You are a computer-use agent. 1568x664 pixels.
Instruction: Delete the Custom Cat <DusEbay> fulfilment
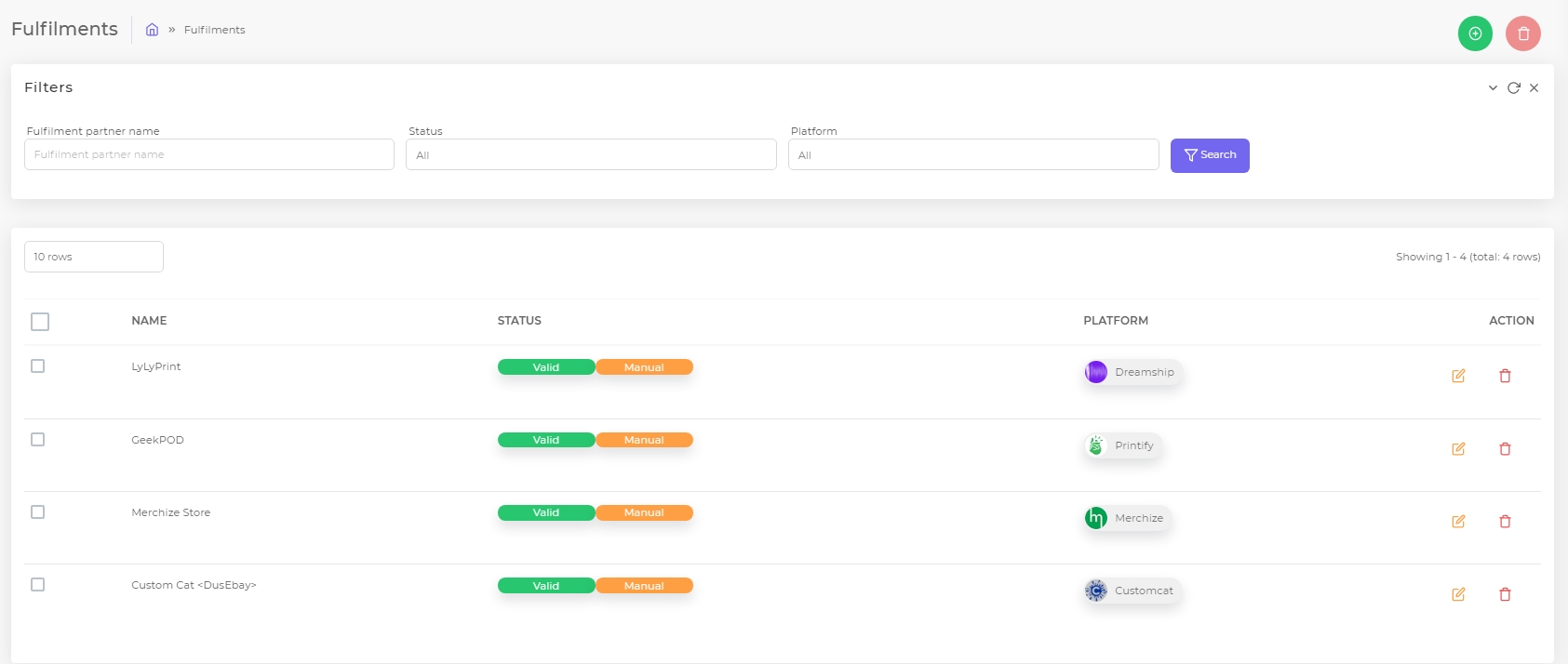(1505, 594)
